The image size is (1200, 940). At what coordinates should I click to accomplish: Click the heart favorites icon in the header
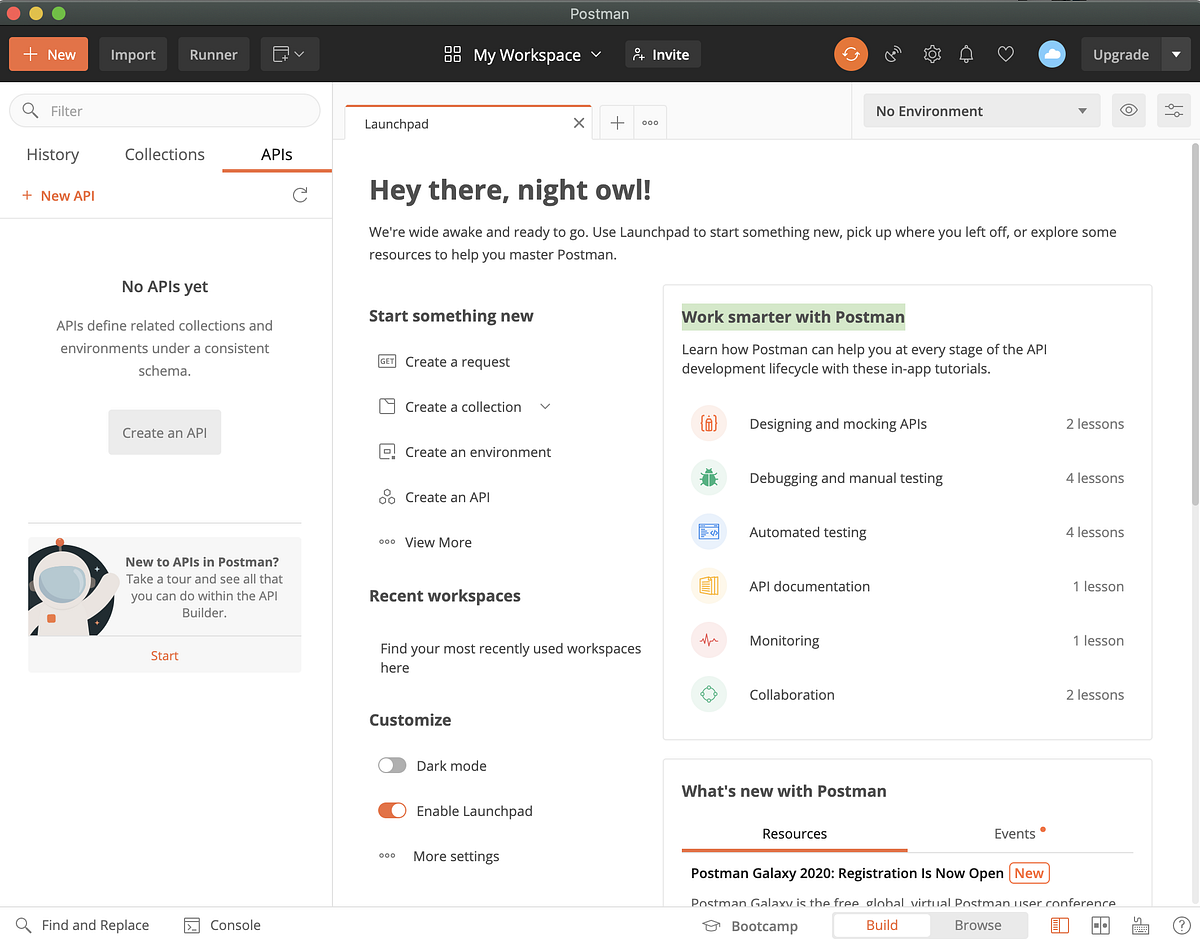tap(1006, 54)
